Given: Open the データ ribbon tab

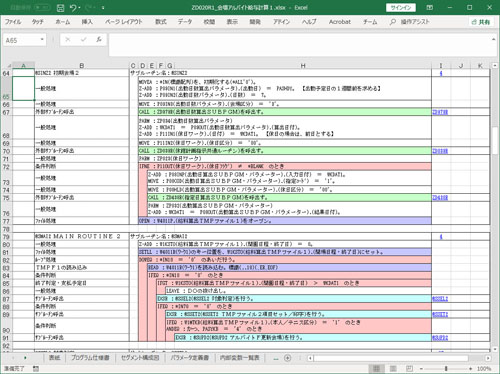Looking at the screenshot, I should coord(185,22).
